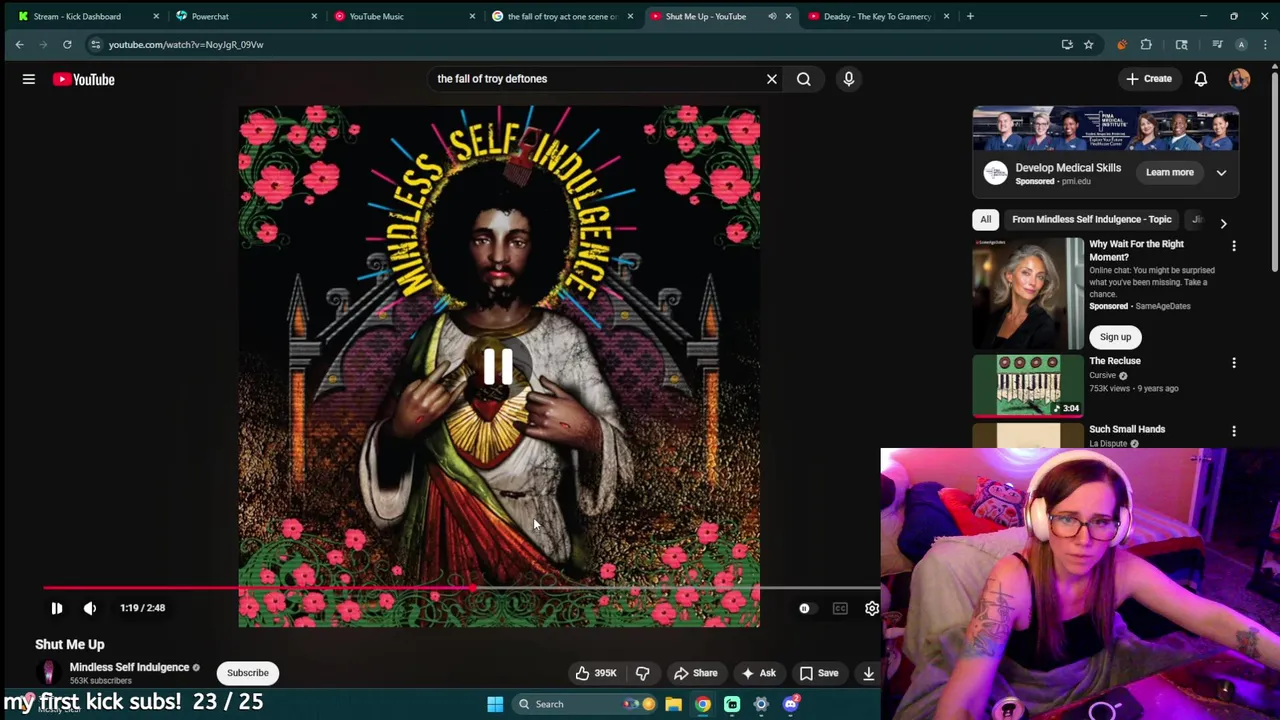Start voice search with the microphone icon

(x=849, y=79)
